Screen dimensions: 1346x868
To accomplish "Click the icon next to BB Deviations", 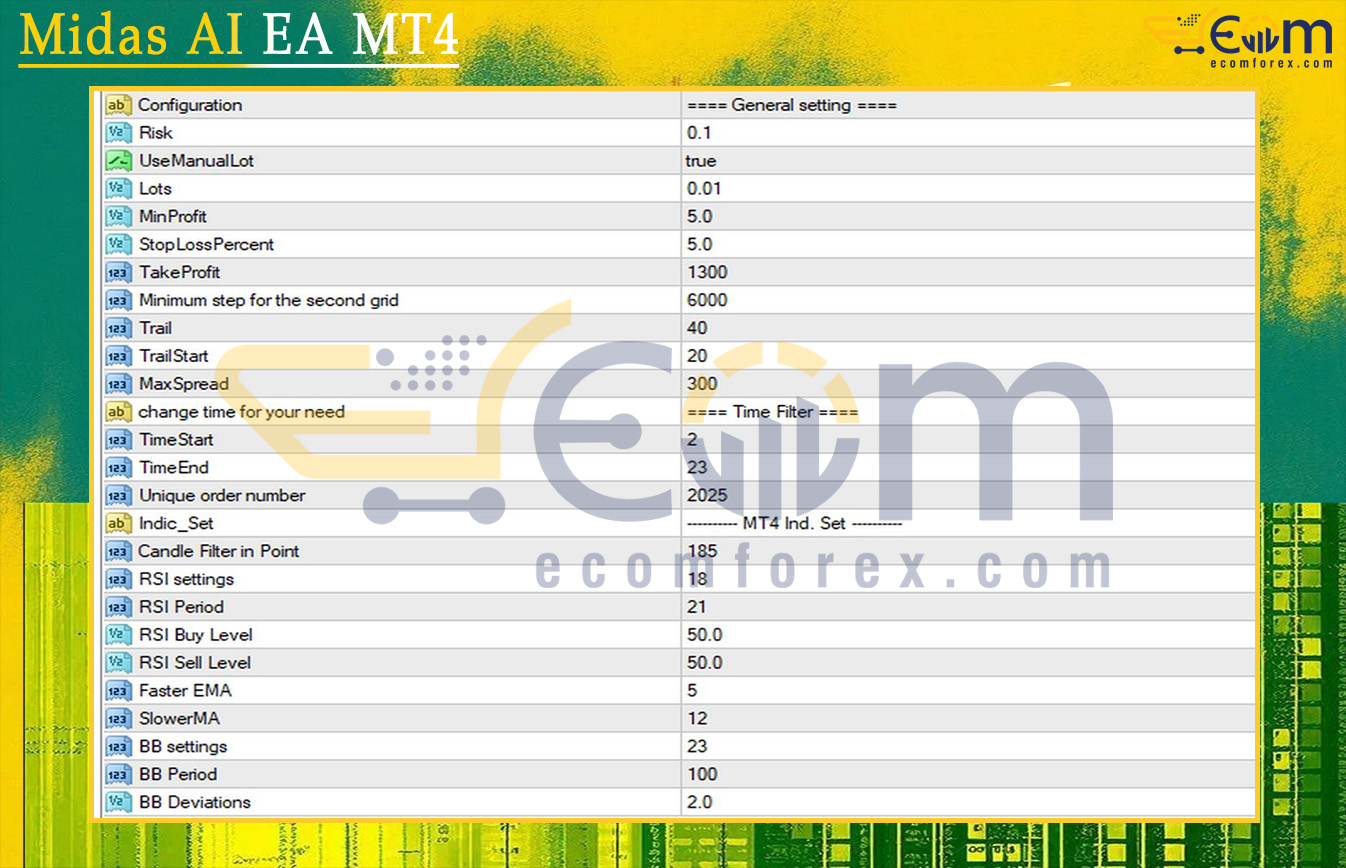I will tap(118, 802).
